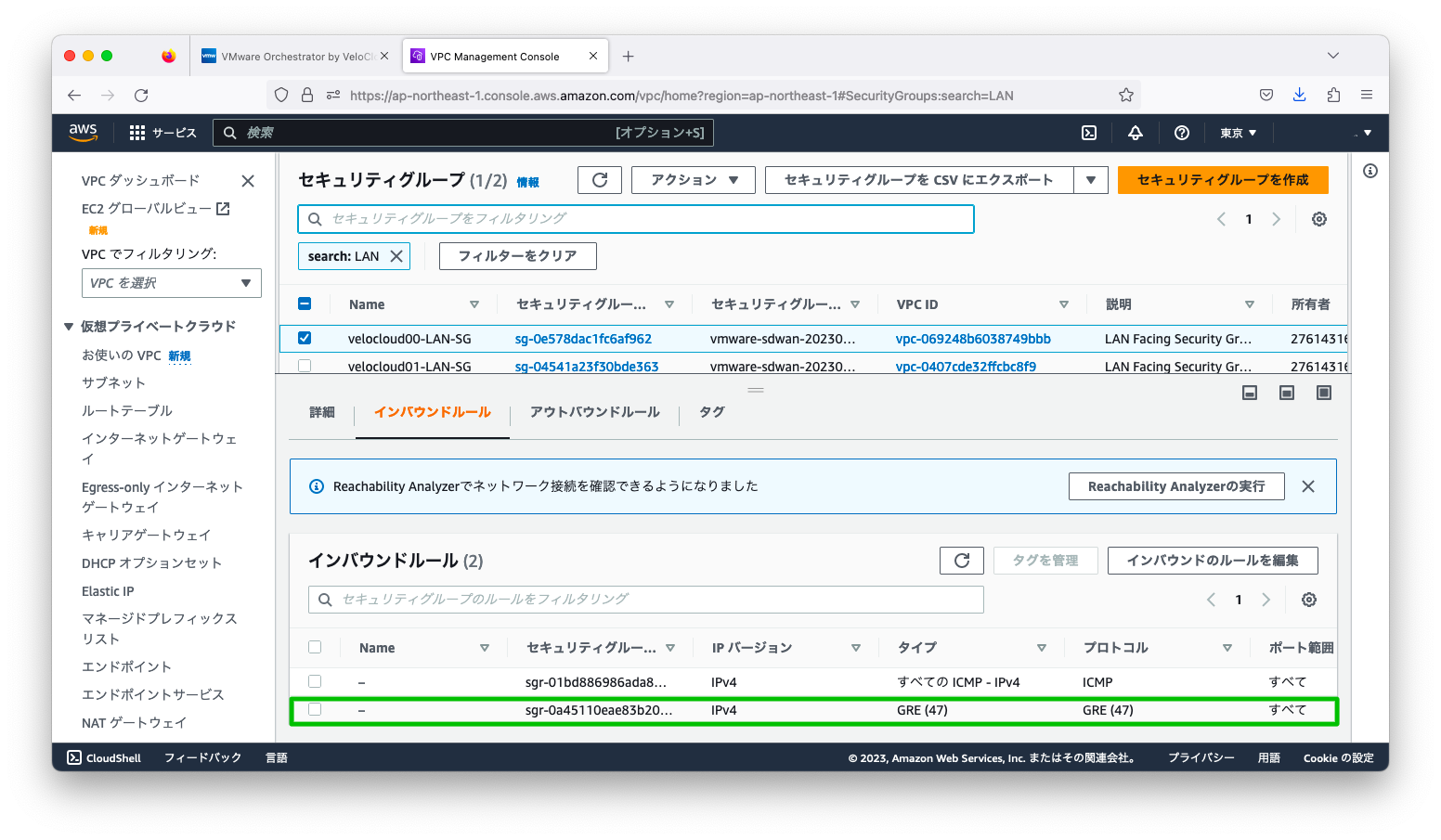Run Reachability Analyzerの実行 button

(1176, 486)
